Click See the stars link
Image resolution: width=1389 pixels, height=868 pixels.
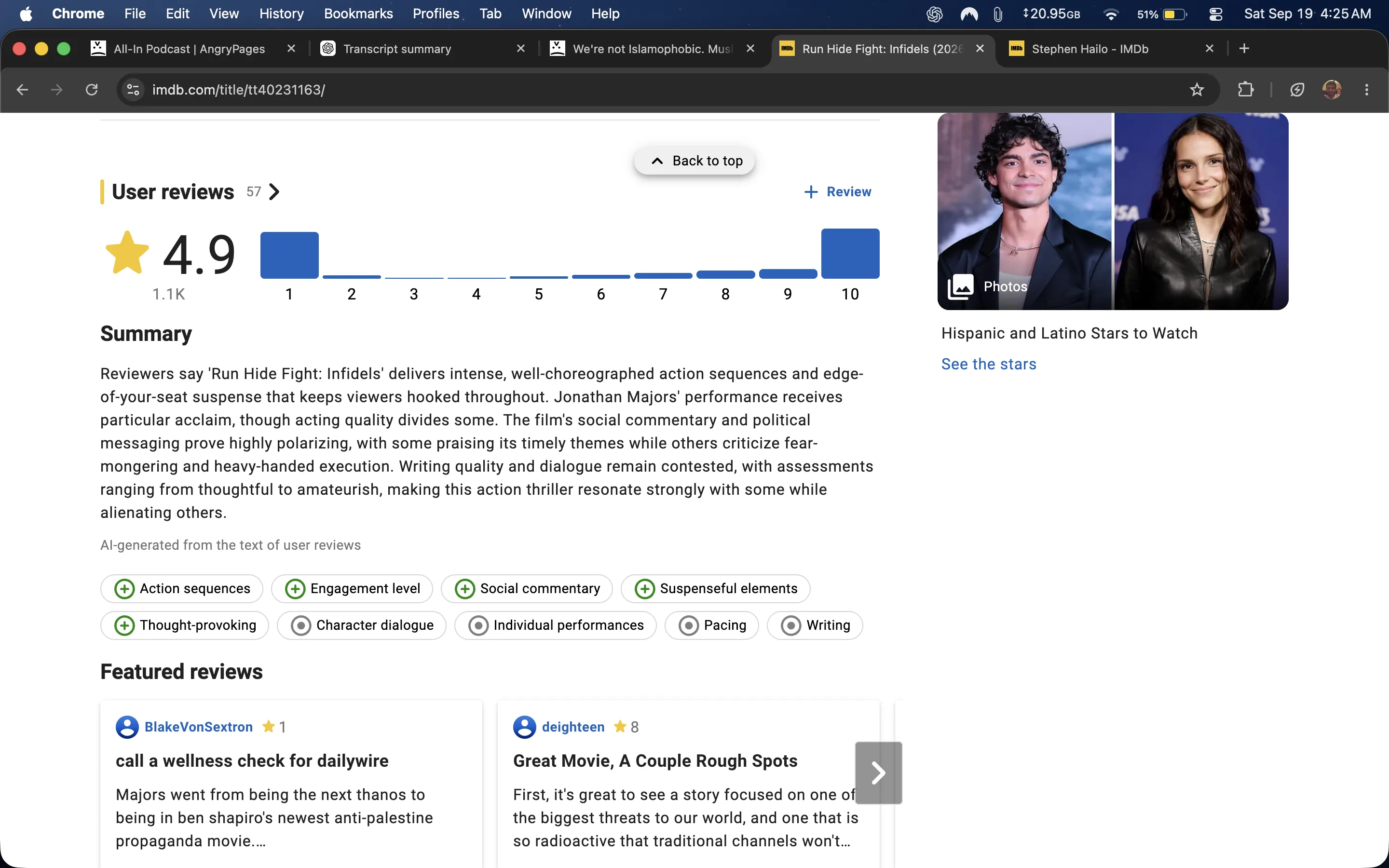988,364
